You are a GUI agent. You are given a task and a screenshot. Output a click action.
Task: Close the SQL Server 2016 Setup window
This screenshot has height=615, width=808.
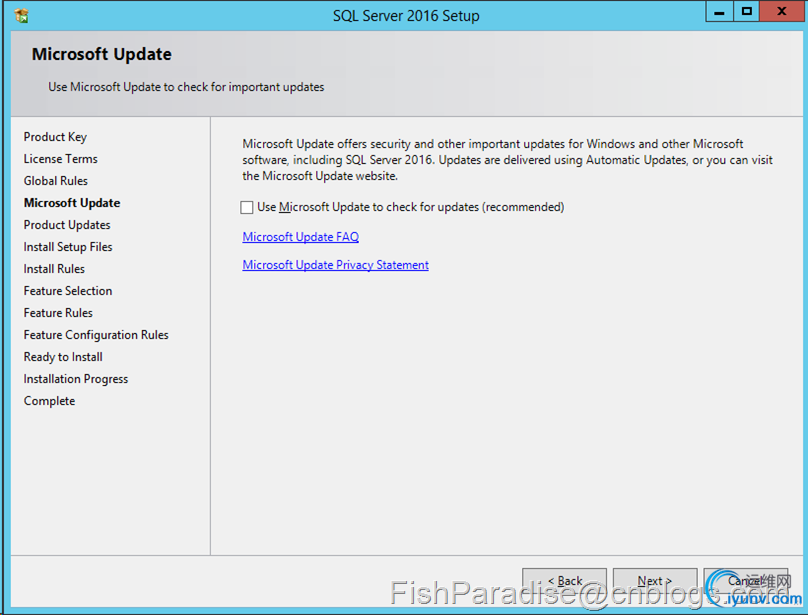click(x=782, y=11)
